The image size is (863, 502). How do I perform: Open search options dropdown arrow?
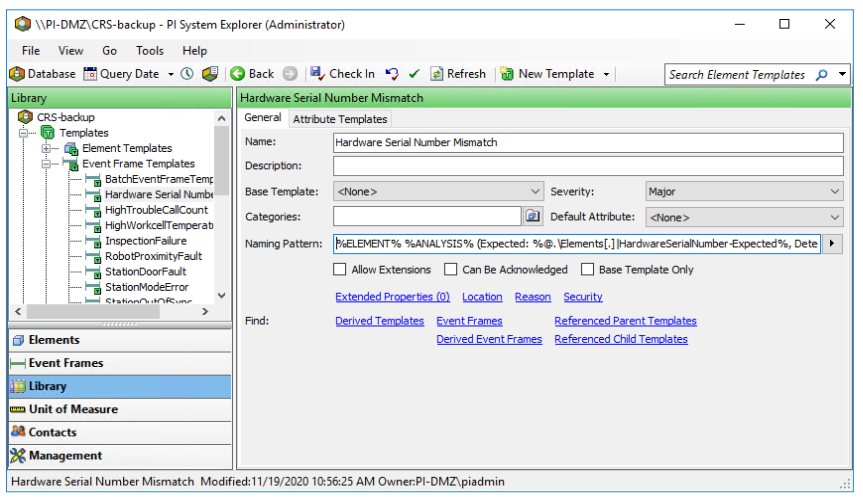tap(842, 74)
